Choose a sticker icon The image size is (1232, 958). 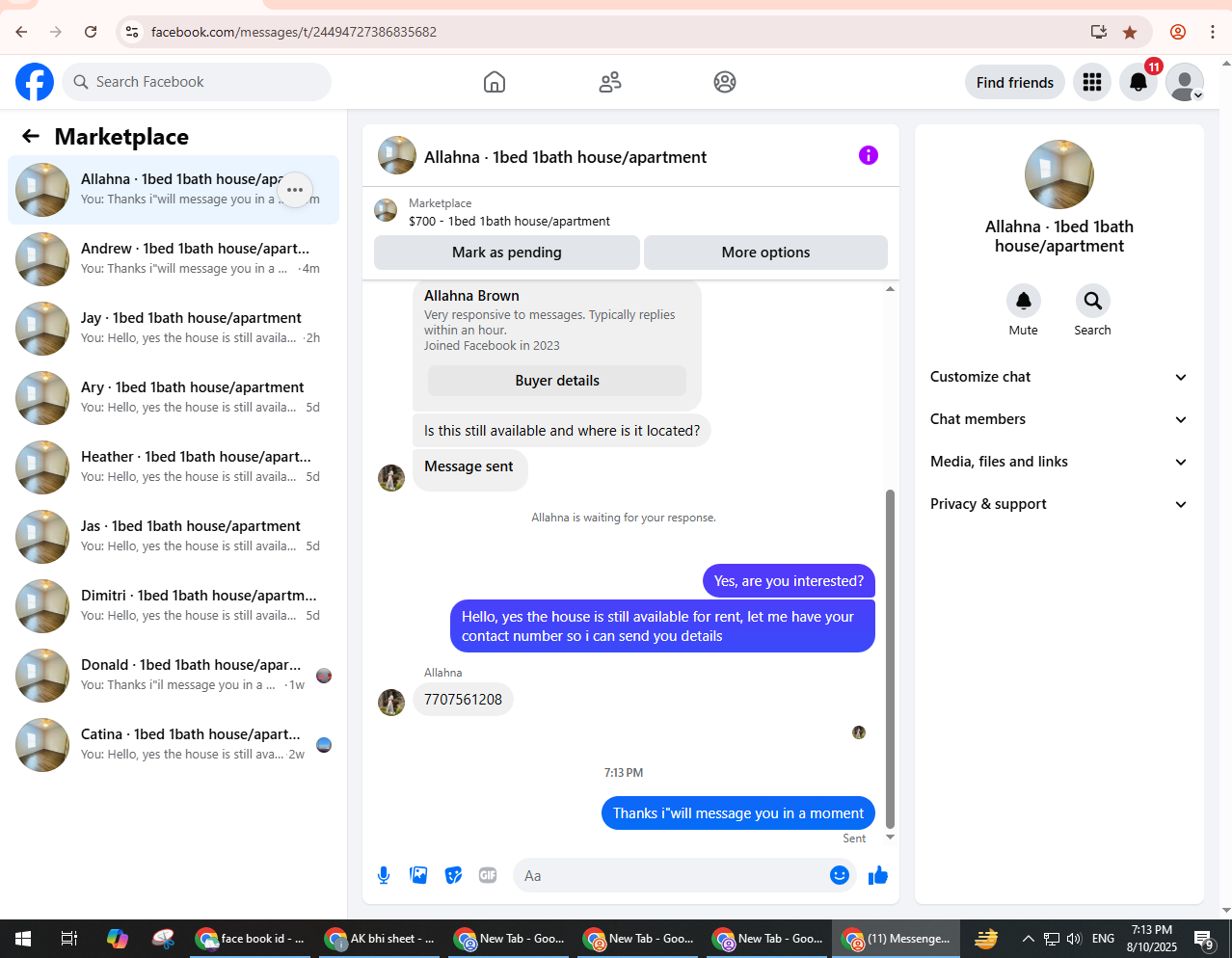[x=453, y=875]
